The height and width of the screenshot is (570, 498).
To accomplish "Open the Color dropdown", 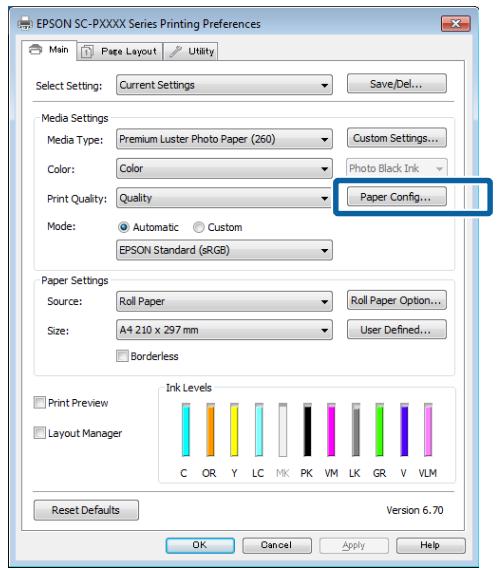I will click(224, 168).
